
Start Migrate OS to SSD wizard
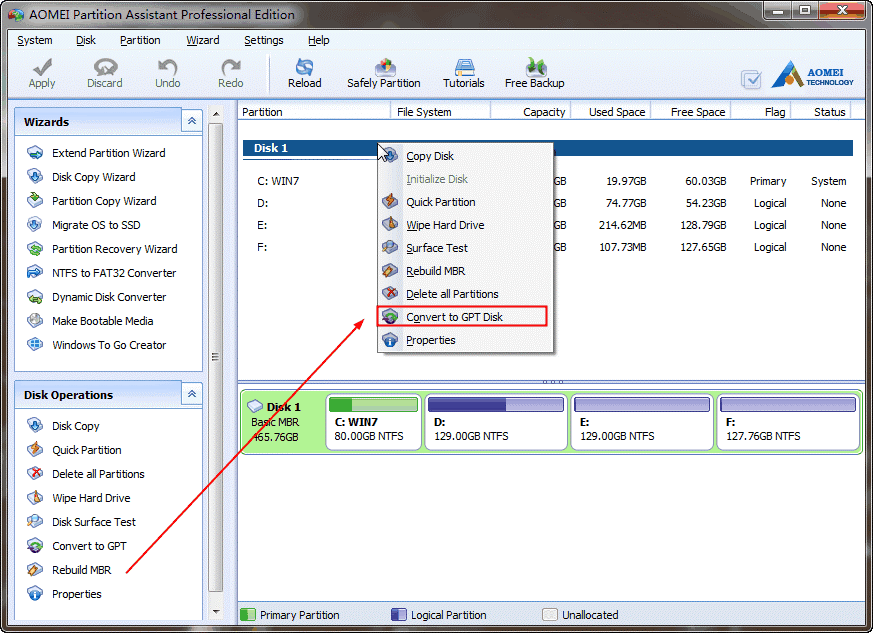(84, 225)
